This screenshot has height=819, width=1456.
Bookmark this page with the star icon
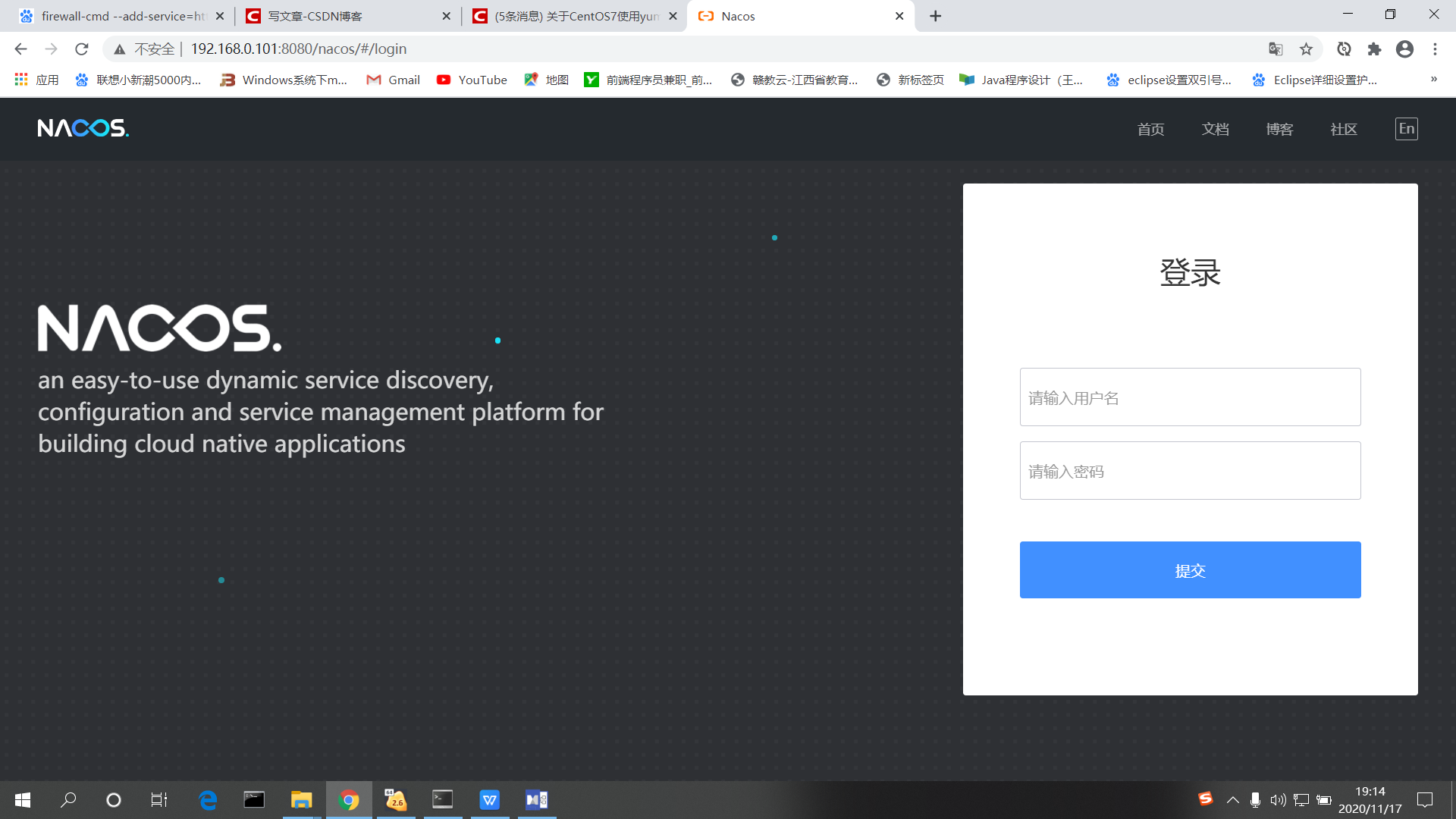pyautogui.click(x=1306, y=49)
